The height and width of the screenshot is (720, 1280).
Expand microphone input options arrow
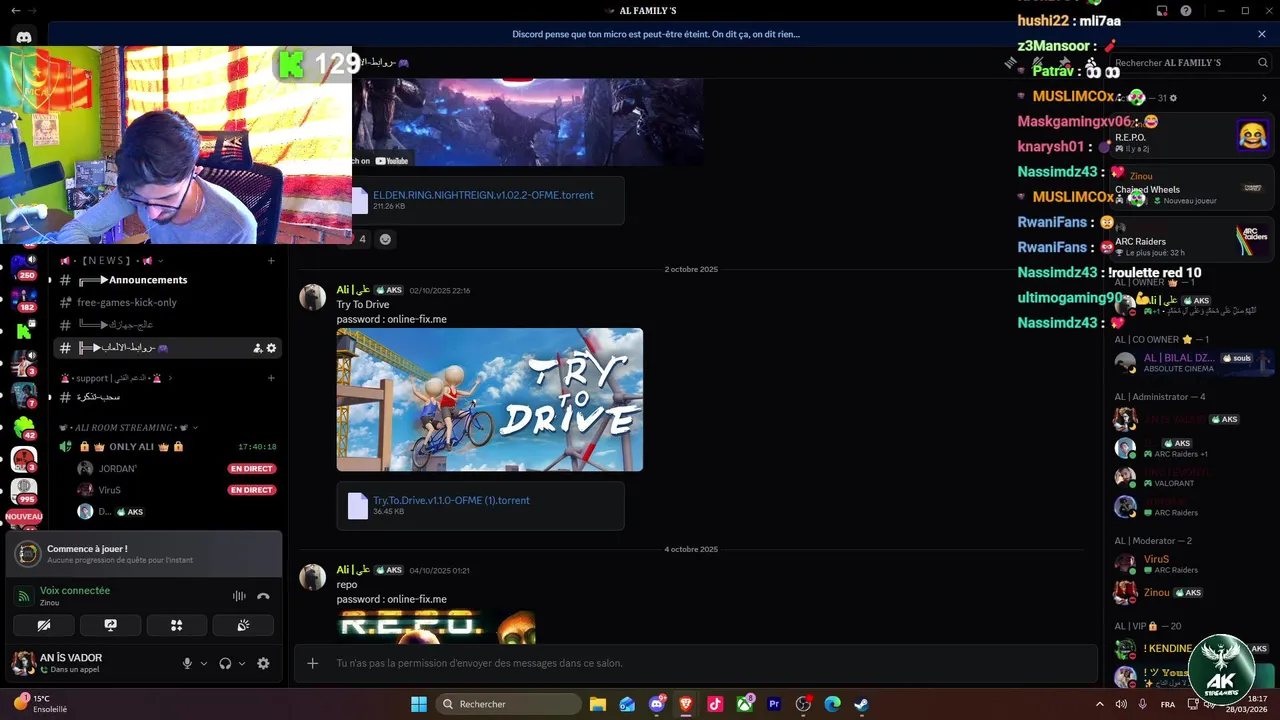click(x=204, y=663)
